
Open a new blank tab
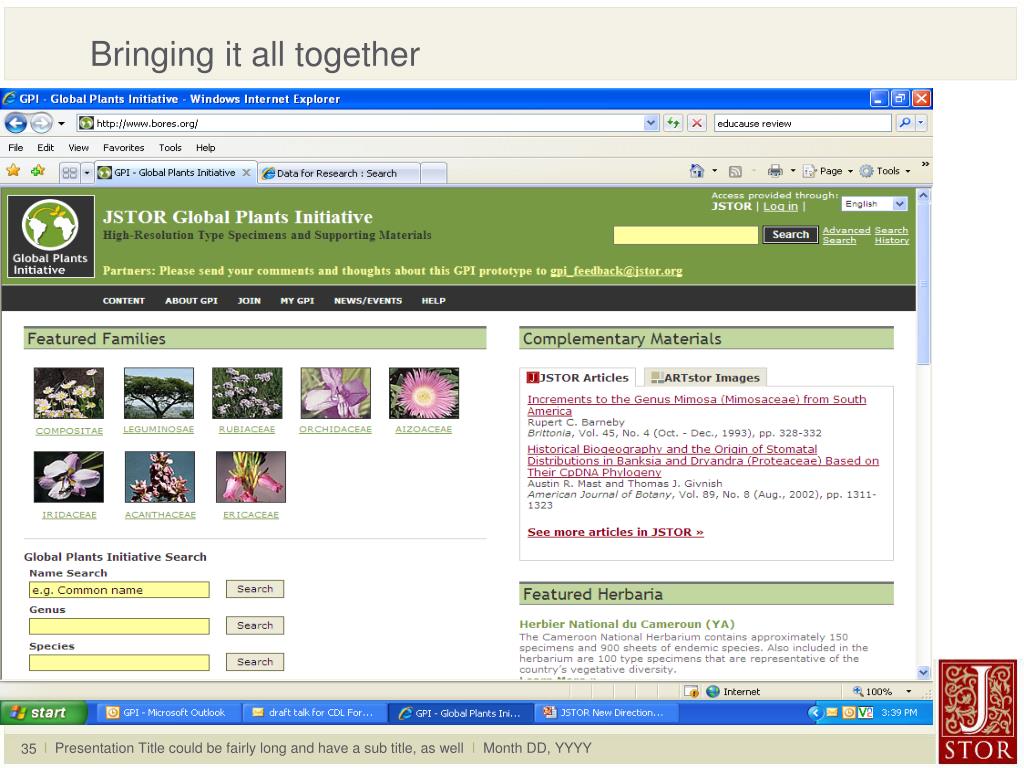[434, 173]
